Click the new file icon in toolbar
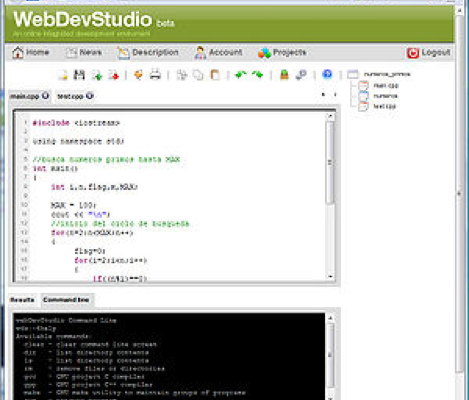The width and height of the screenshot is (469, 400). pos(63,75)
